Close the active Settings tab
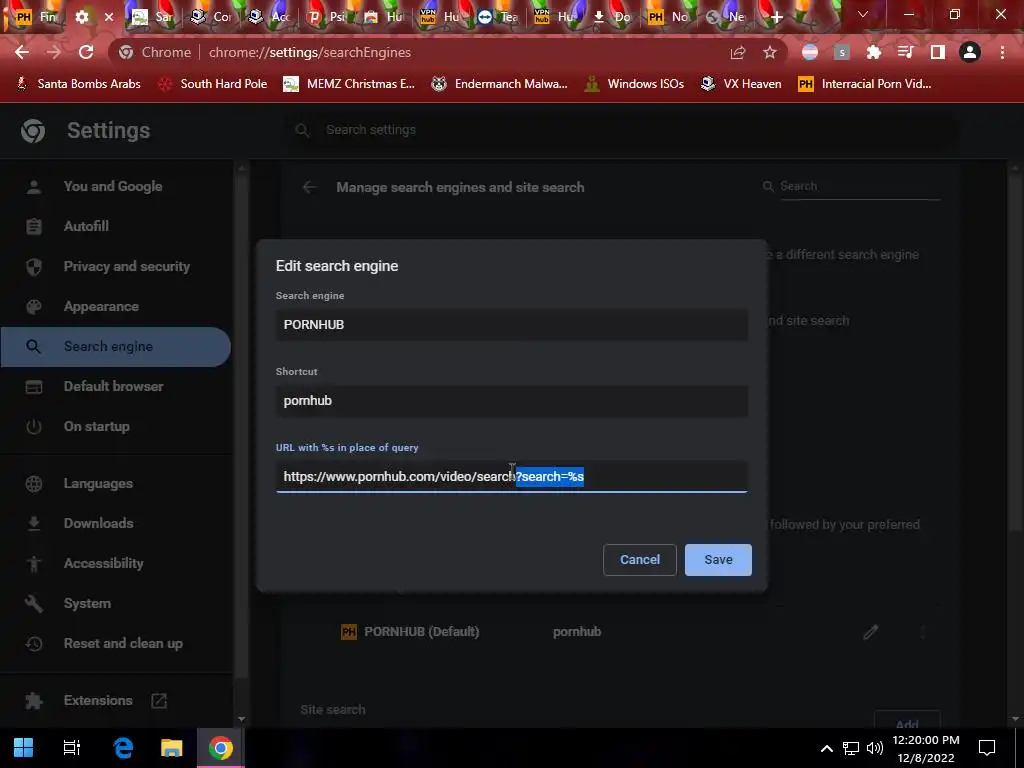This screenshot has width=1024, height=768. [109, 17]
